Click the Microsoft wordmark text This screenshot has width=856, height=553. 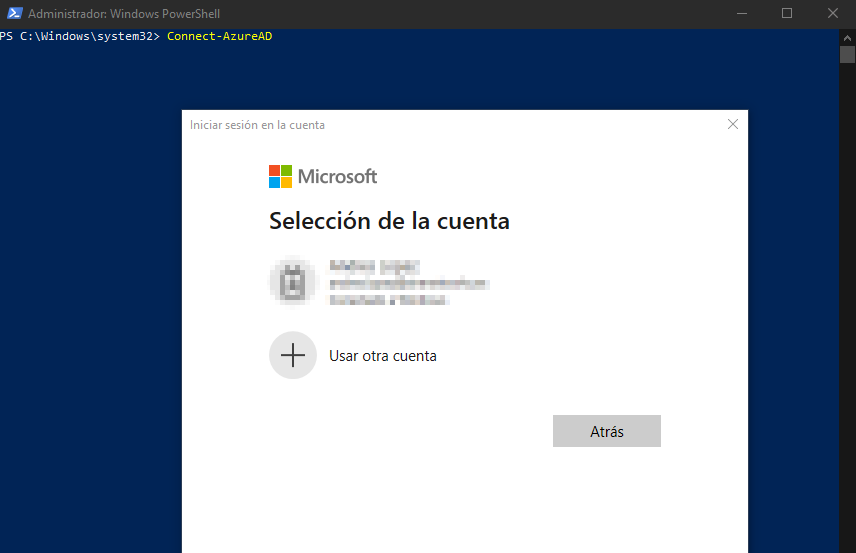(338, 177)
